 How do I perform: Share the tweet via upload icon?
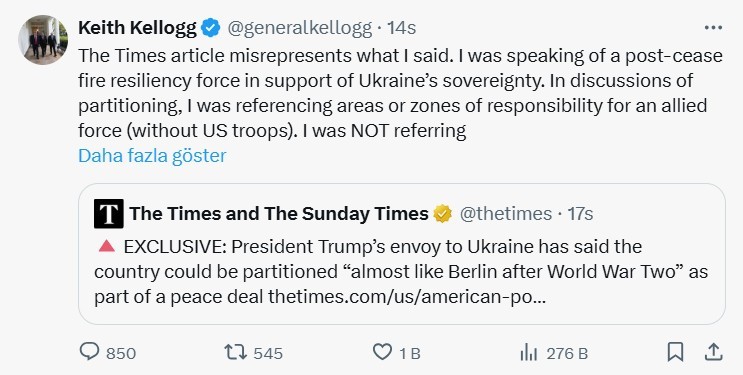point(713,352)
